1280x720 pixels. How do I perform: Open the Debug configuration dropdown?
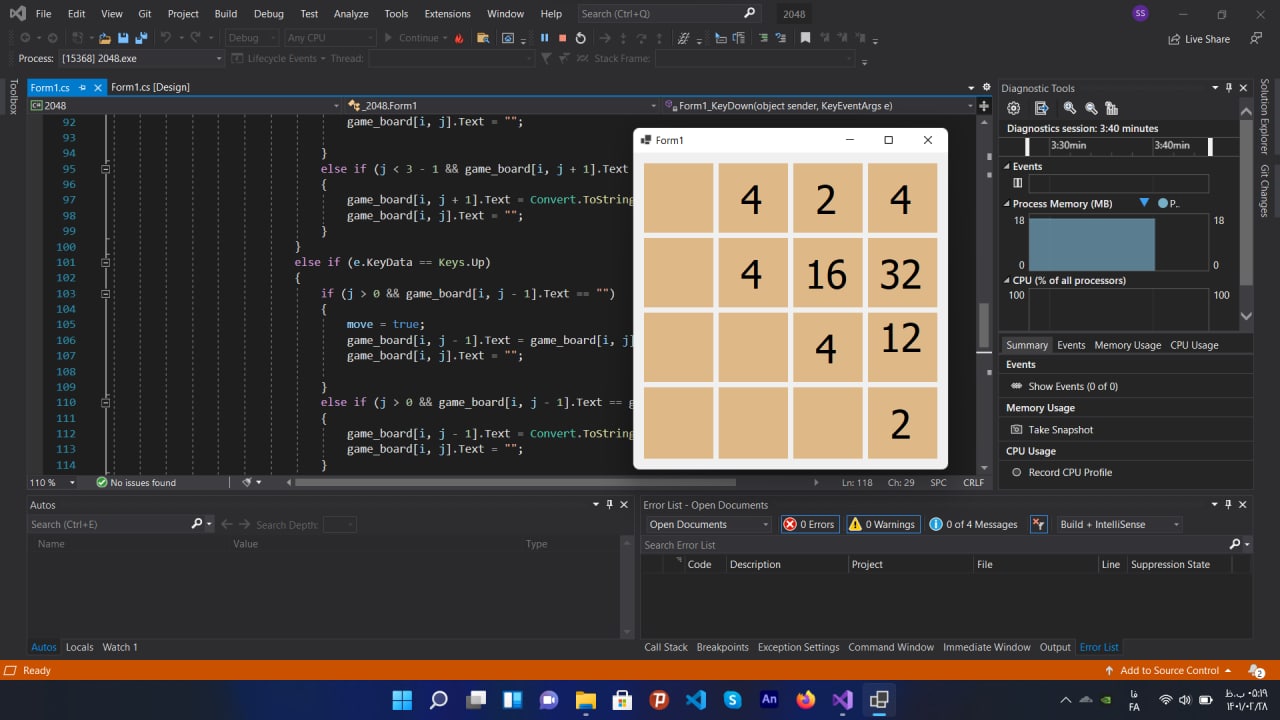252,38
